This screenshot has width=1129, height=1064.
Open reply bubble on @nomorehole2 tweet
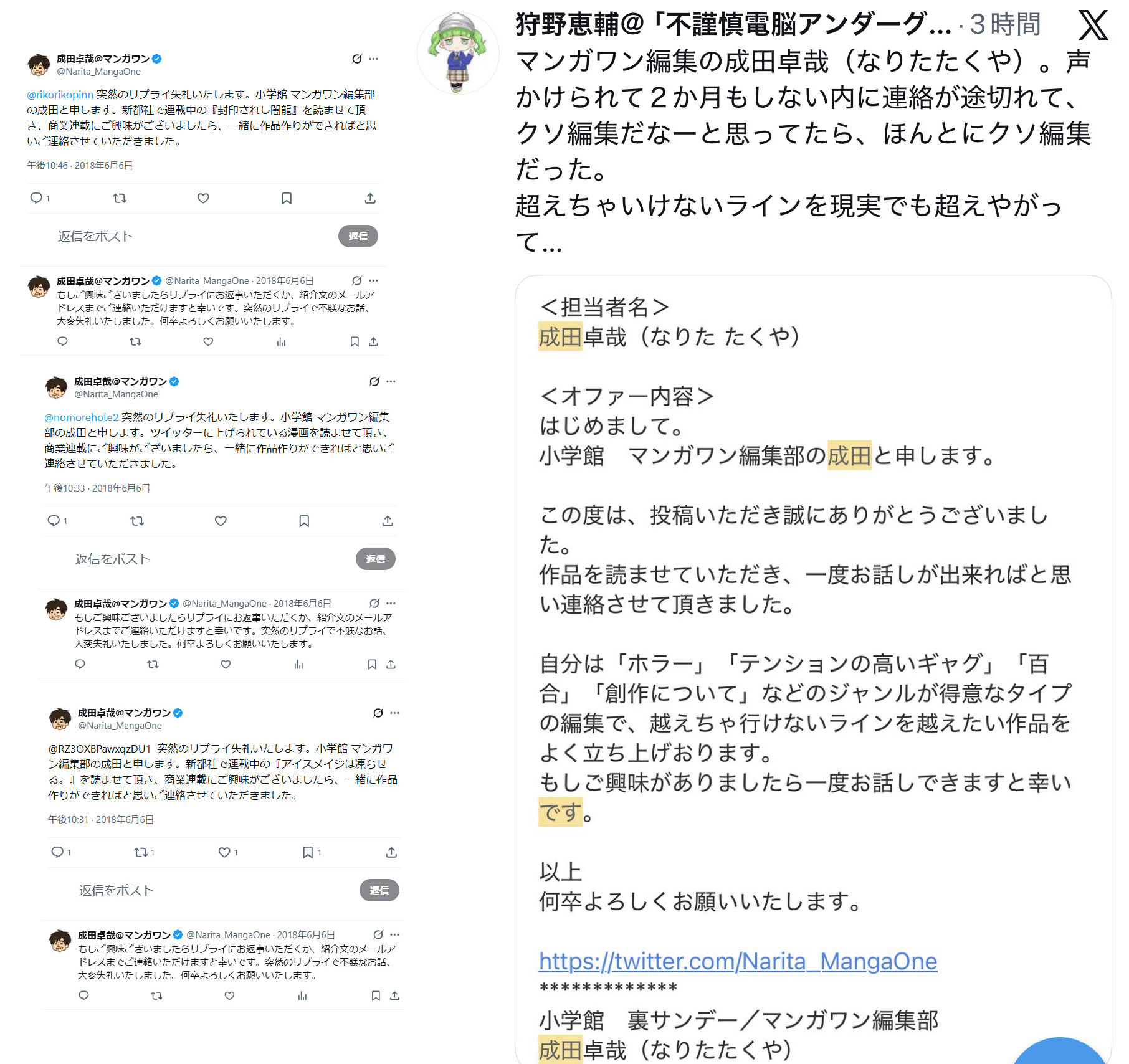[54, 521]
